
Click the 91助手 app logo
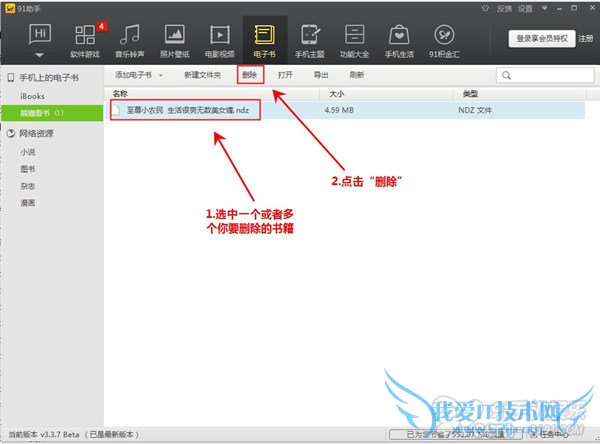click(x=10, y=8)
